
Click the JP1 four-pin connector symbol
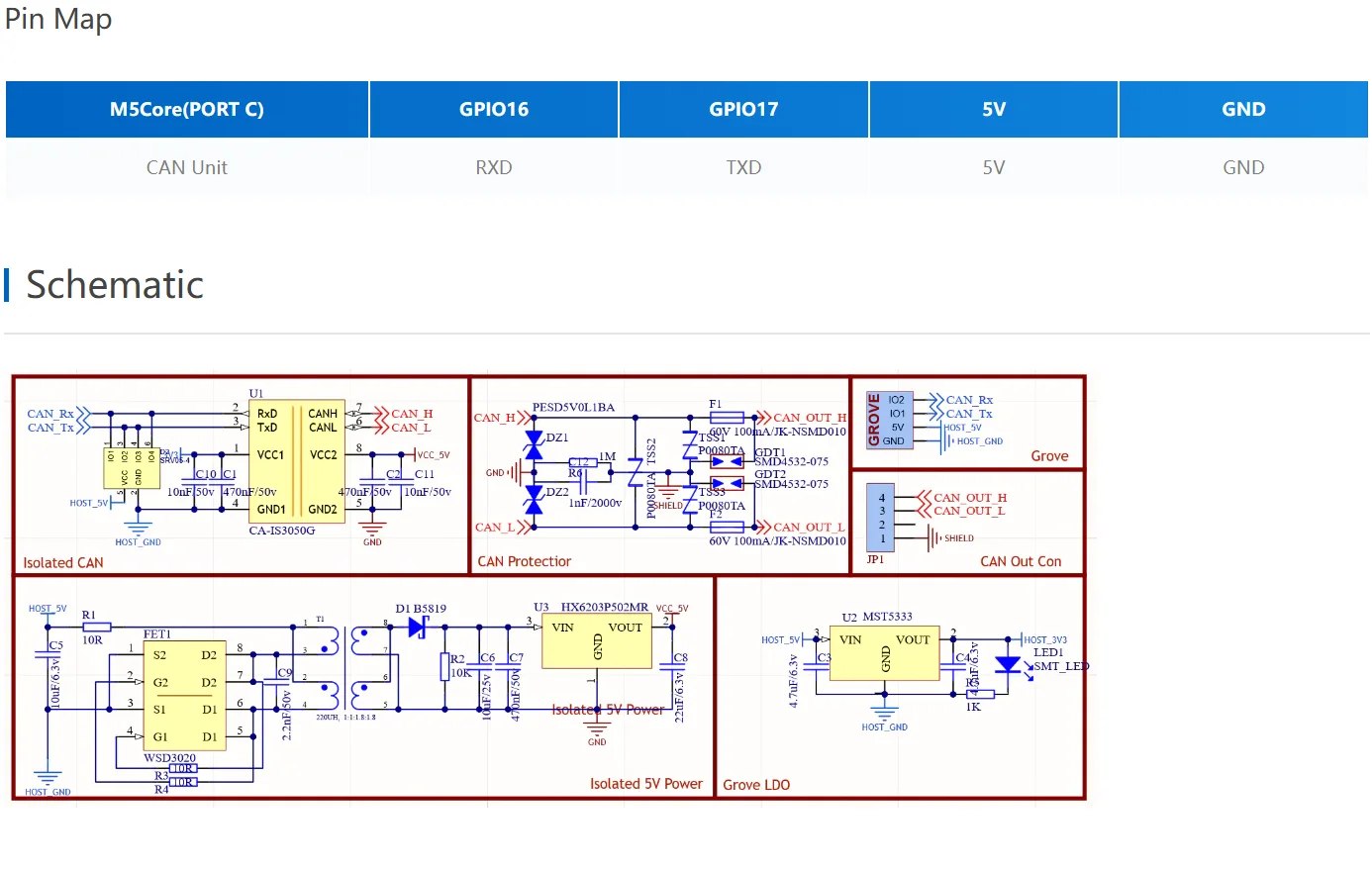click(880, 518)
